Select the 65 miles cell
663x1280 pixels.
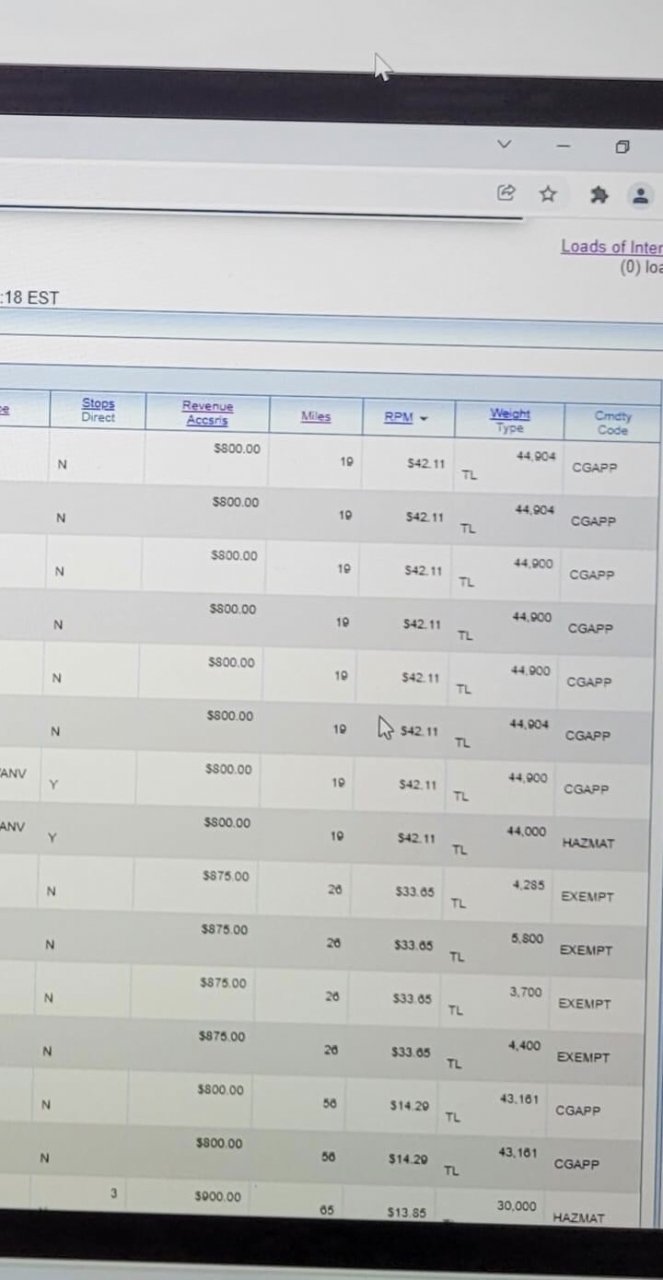(x=328, y=1210)
